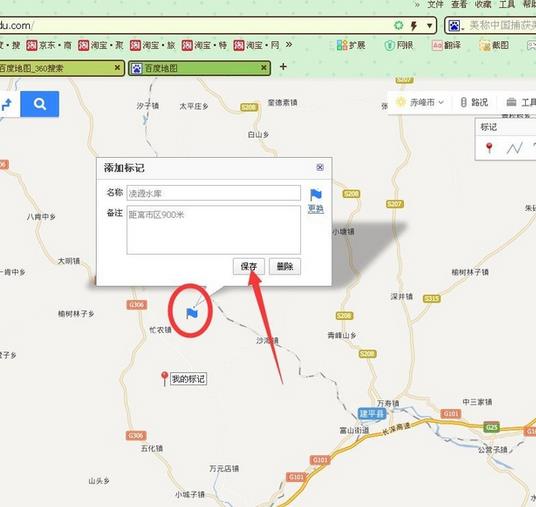Close the 百度地图_360搜索 tab
Image resolution: width=536 pixels, height=507 pixels.
tap(117, 68)
